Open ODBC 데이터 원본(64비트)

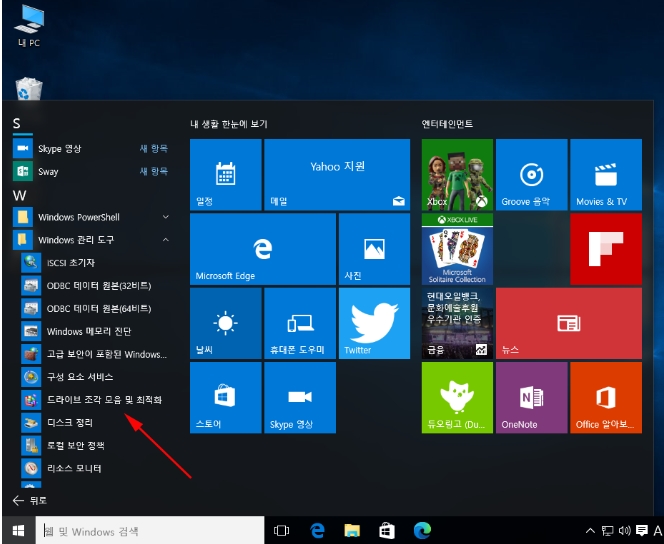[95, 309]
